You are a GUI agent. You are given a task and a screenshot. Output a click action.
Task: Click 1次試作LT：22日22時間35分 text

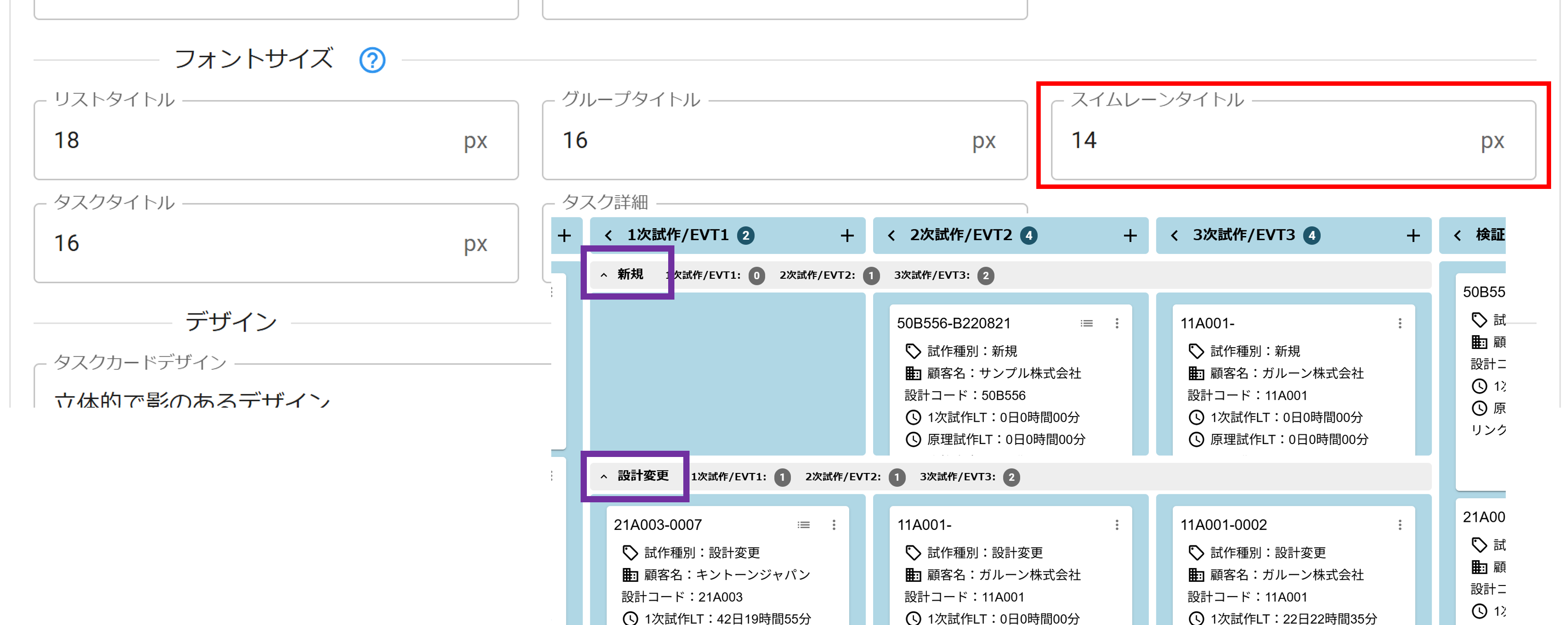[1294, 618]
